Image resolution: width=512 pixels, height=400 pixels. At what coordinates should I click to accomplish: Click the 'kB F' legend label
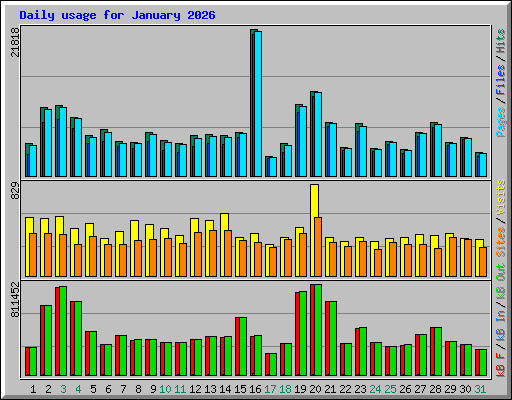501,365
